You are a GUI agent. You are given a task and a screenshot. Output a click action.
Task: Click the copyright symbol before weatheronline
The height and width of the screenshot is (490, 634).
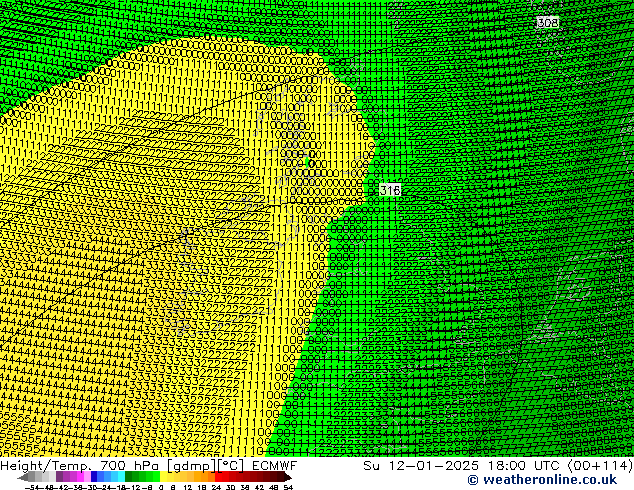pyautogui.click(x=445, y=481)
